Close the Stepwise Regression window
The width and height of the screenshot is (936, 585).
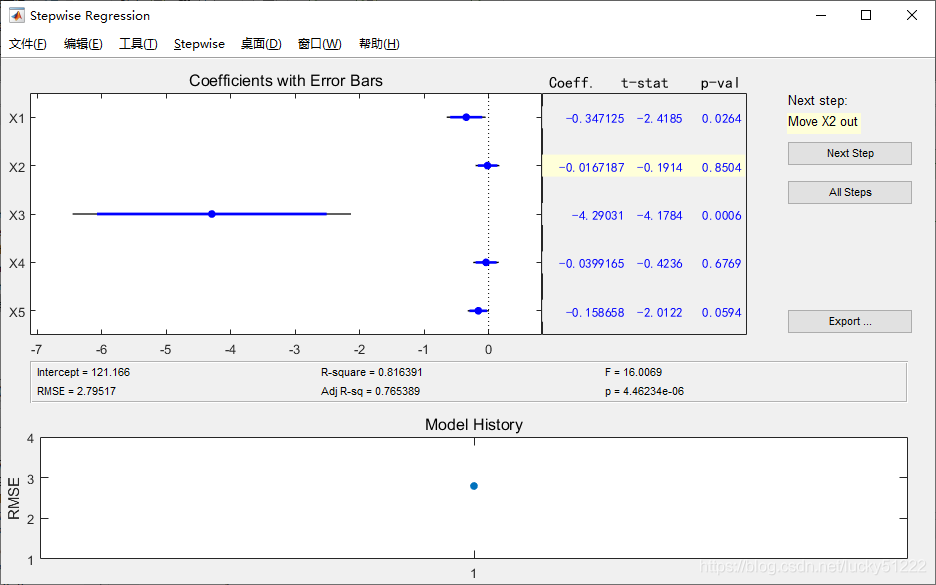(x=912, y=16)
